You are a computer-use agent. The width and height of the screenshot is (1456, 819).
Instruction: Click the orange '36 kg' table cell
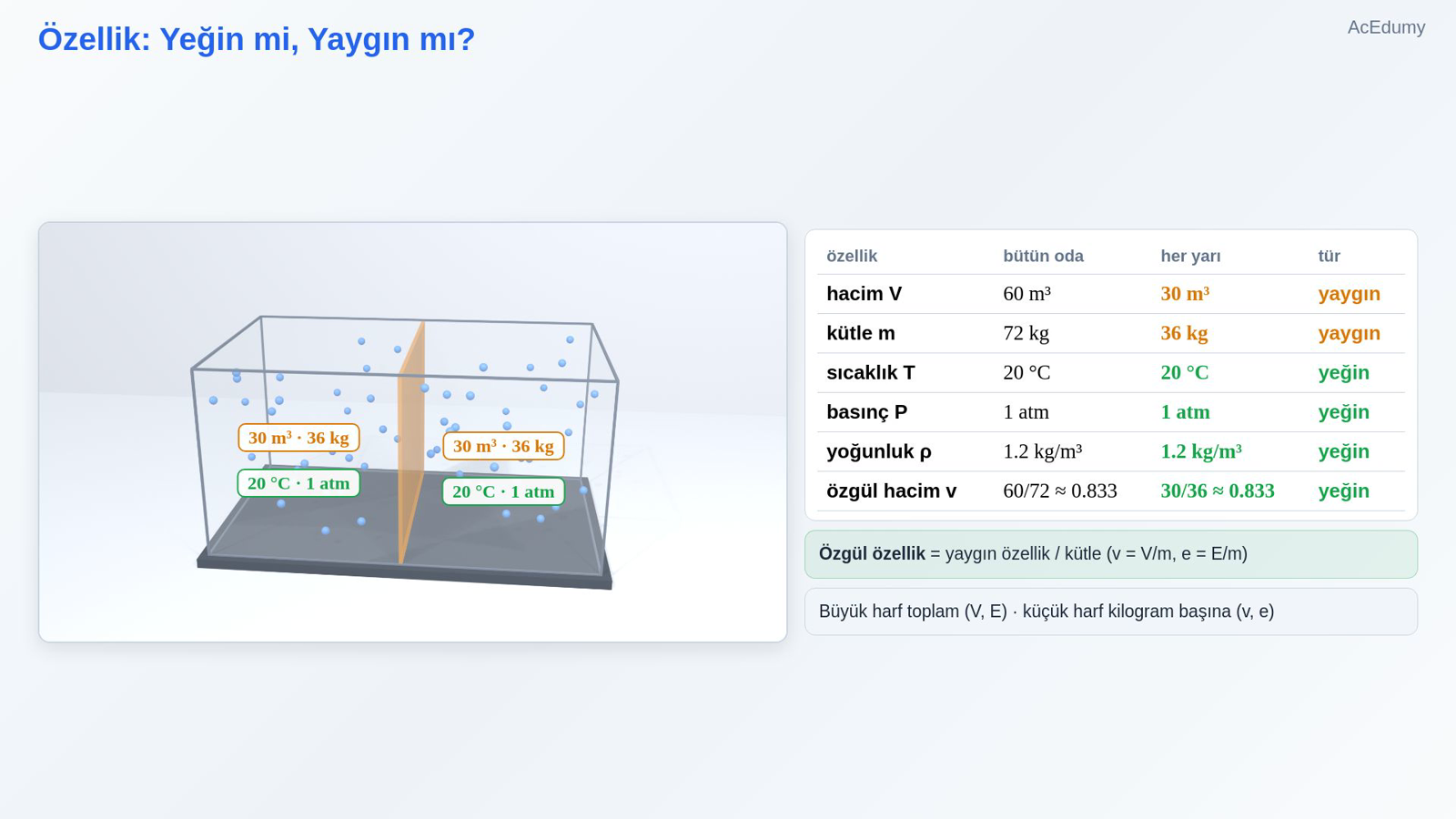pyautogui.click(x=1184, y=333)
